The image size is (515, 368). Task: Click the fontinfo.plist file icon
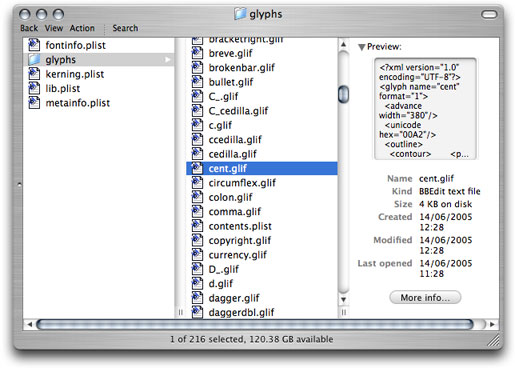click(34, 45)
